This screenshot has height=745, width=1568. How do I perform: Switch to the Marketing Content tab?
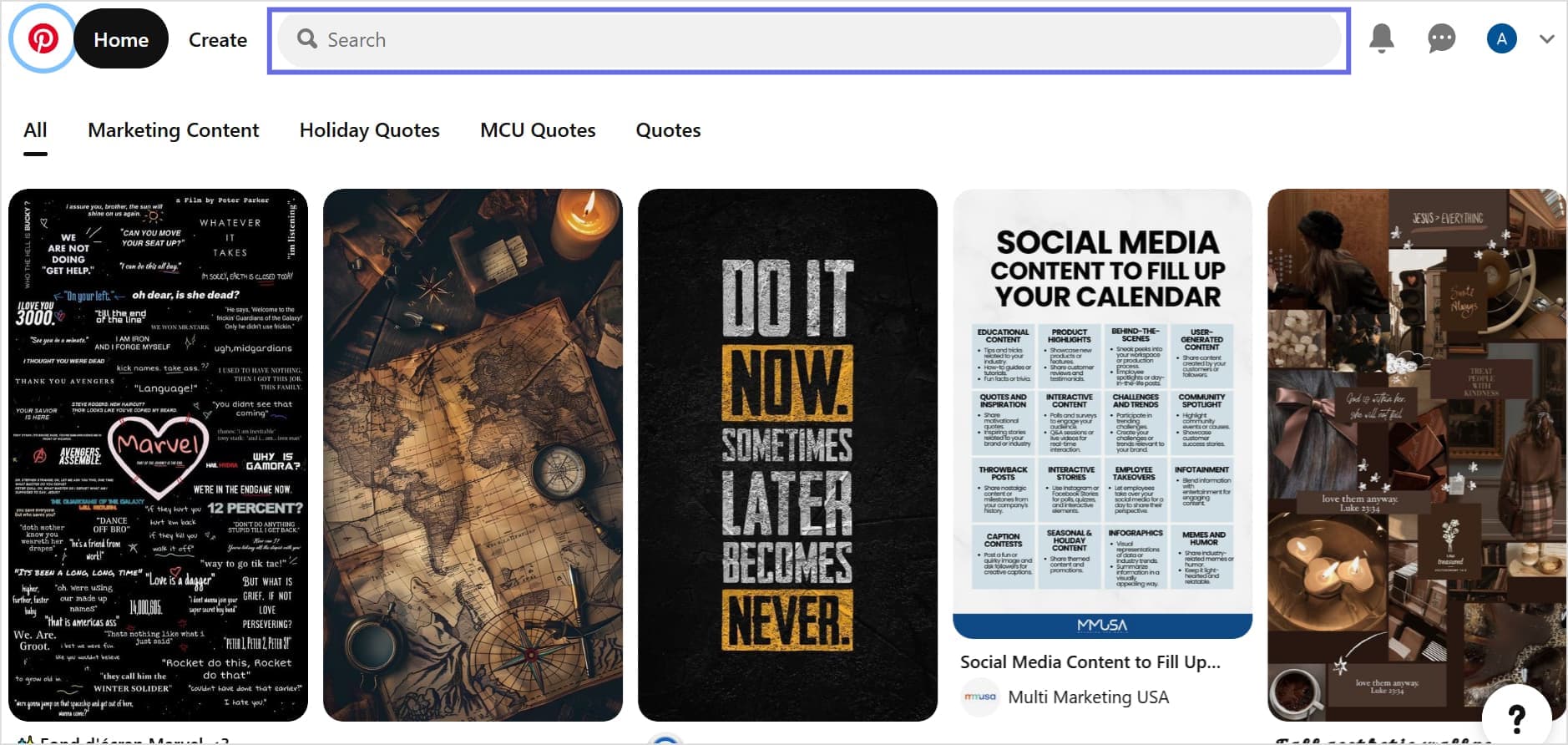click(x=174, y=130)
